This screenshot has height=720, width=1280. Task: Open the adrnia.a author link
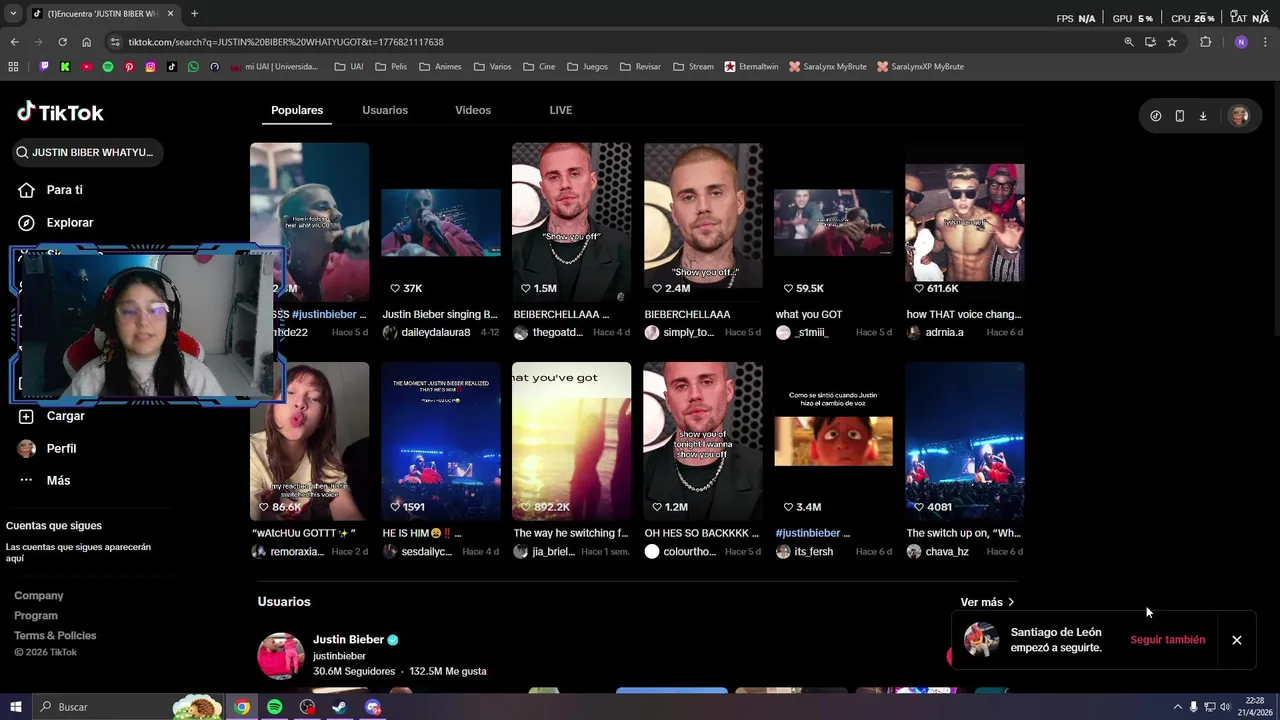(944, 332)
